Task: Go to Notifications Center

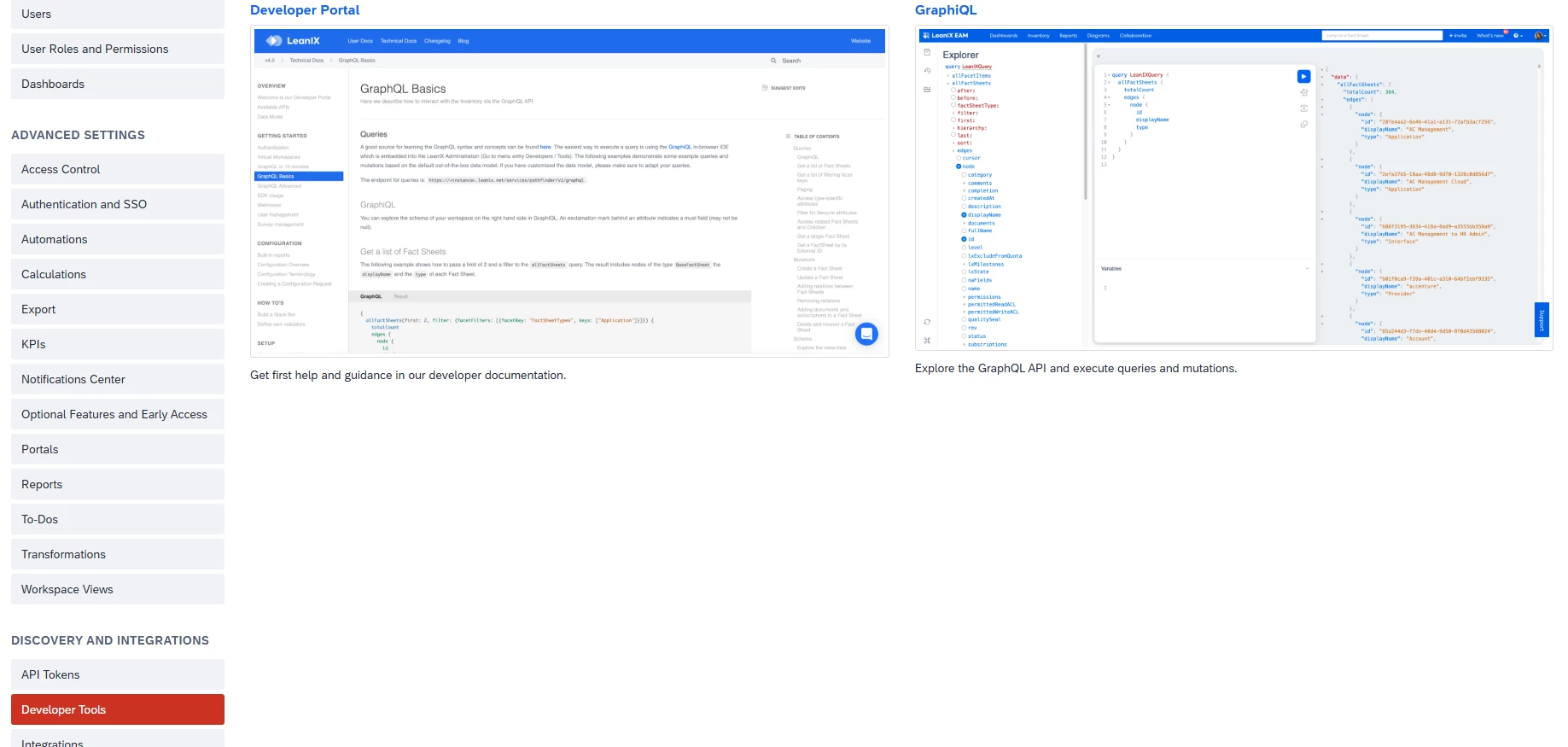Action: [118, 379]
